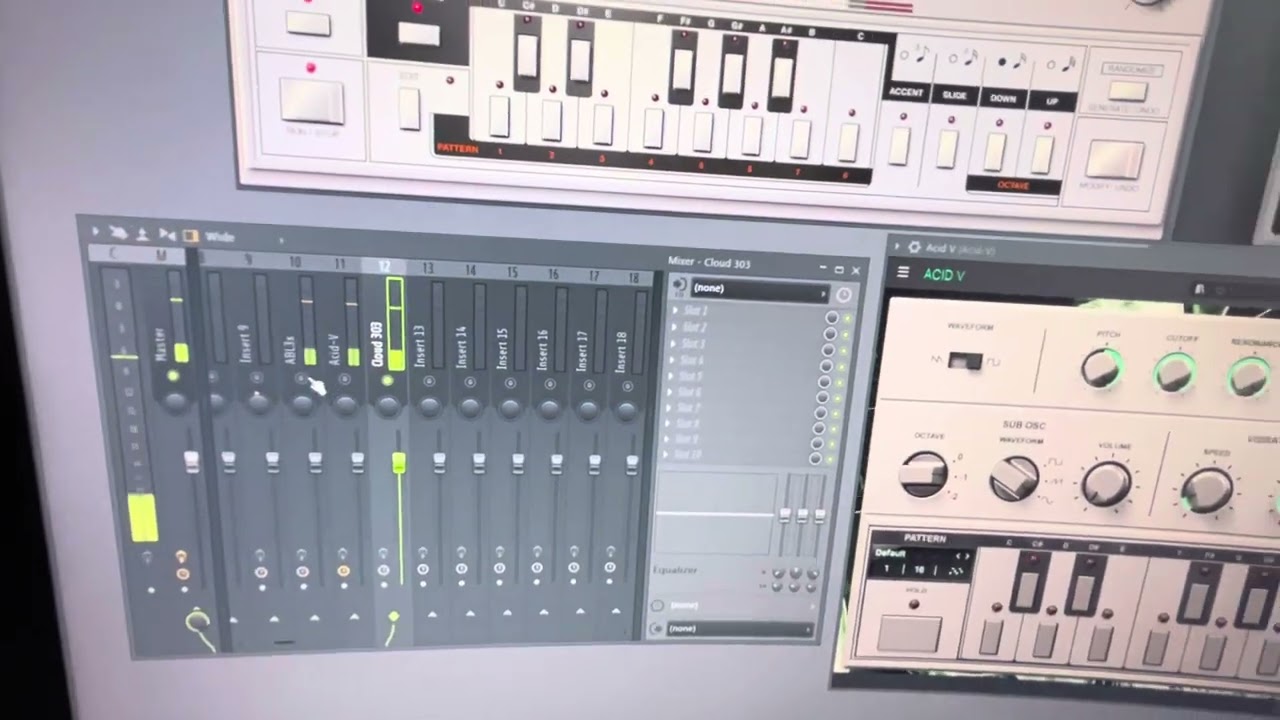Click the octave Up button on the top synth
This screenshot has height=720, width=1280.
[x=1043, y=155]
